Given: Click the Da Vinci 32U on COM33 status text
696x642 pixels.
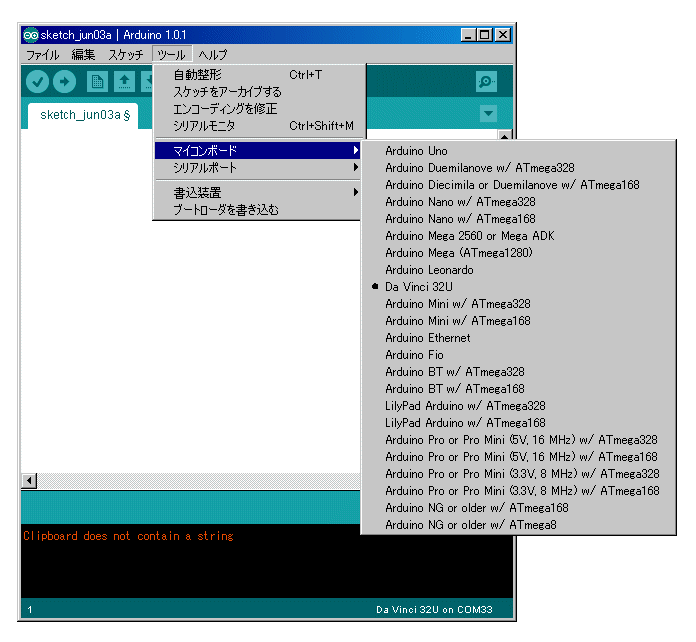Looking at the screenshot, I should 434,610.
